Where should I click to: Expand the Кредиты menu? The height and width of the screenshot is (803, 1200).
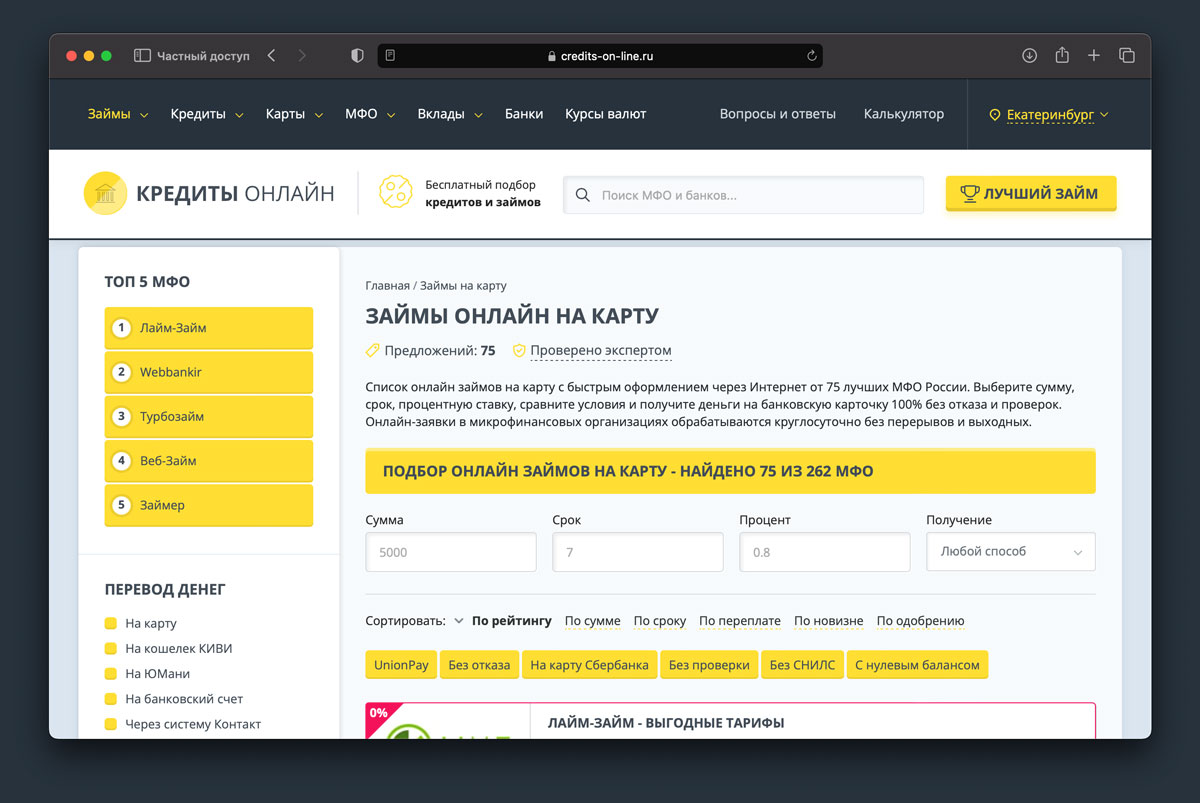tap(207, 114)
